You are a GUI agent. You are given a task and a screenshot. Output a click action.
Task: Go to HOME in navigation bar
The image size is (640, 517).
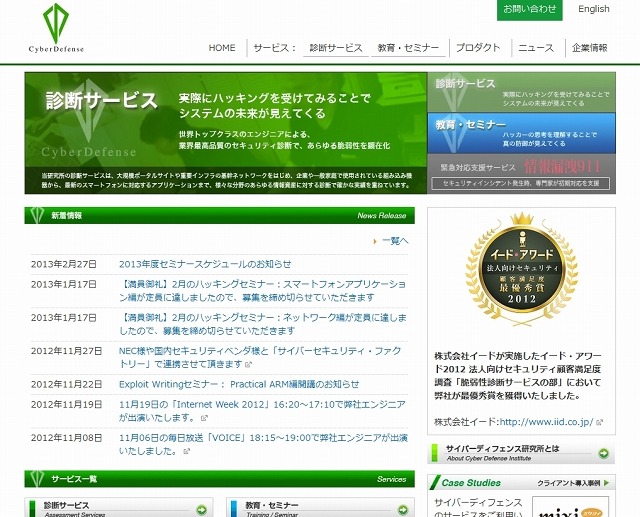pos(222,48)
